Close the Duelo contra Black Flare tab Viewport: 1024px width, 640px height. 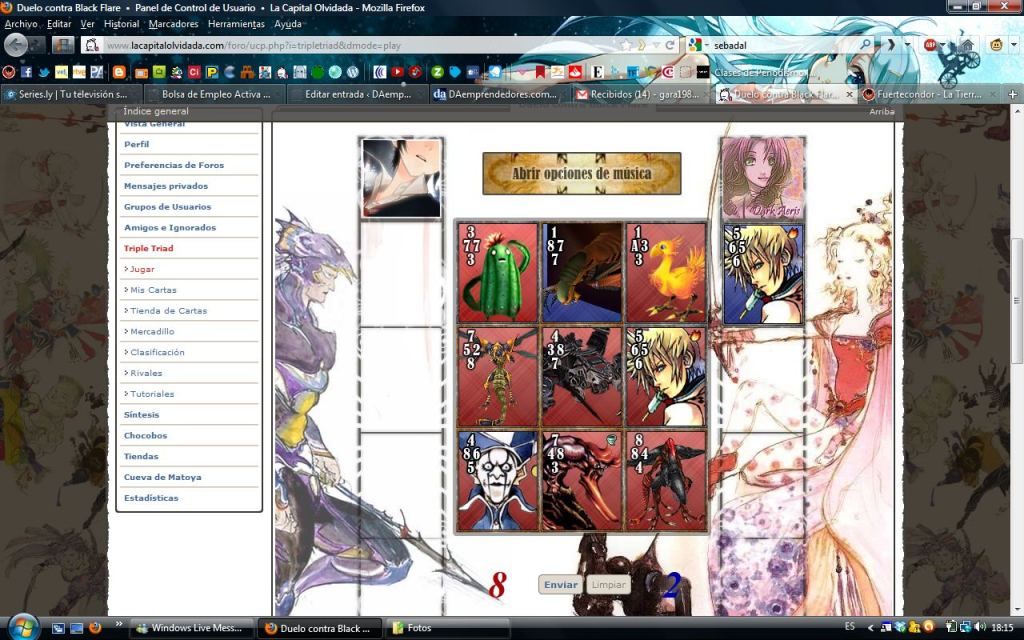coord(849,94)
